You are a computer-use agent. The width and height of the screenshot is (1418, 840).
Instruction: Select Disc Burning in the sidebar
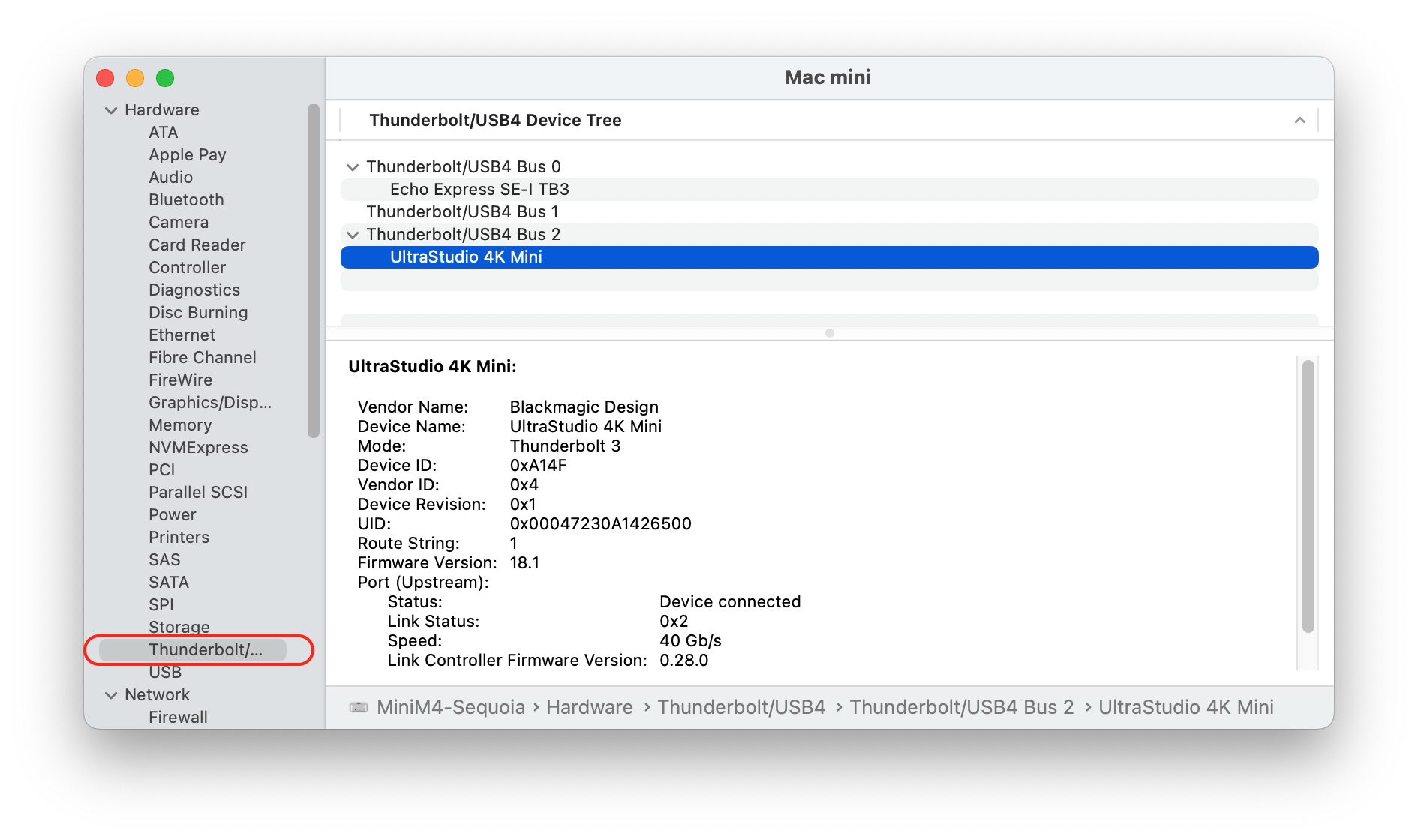[x=198, y=313]
